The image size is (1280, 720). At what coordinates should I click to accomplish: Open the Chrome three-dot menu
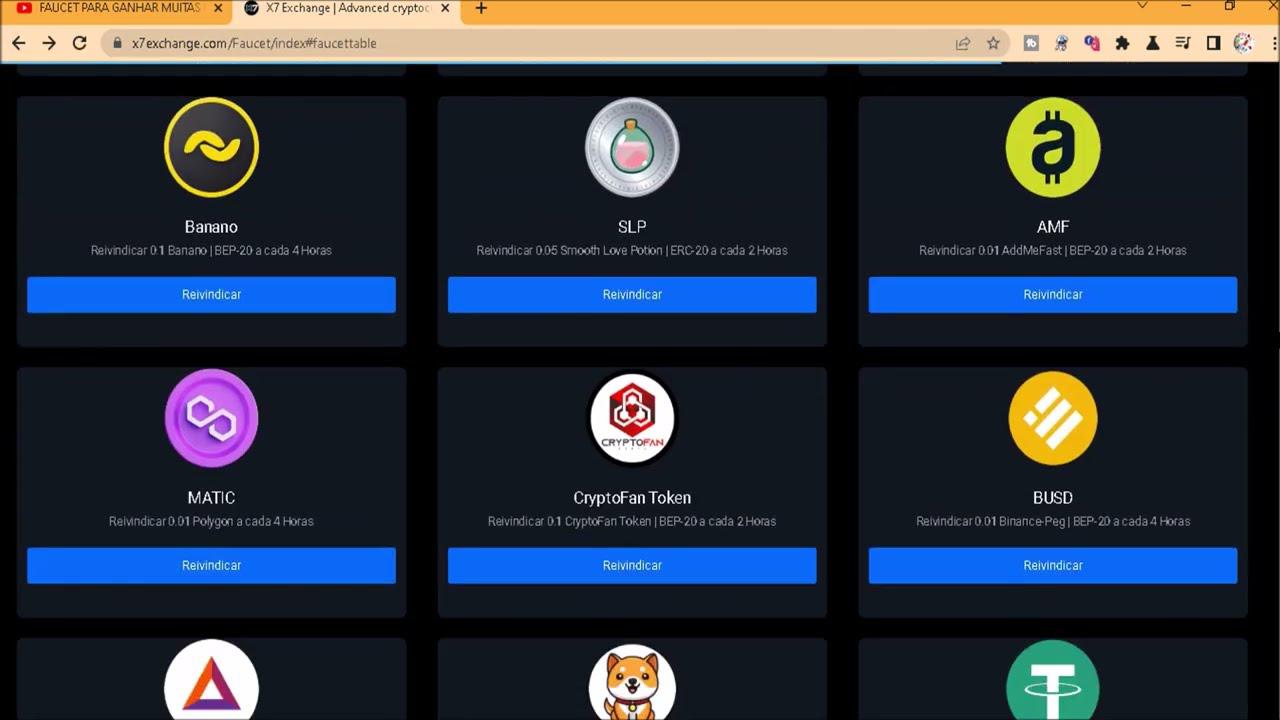(1273, 43)
